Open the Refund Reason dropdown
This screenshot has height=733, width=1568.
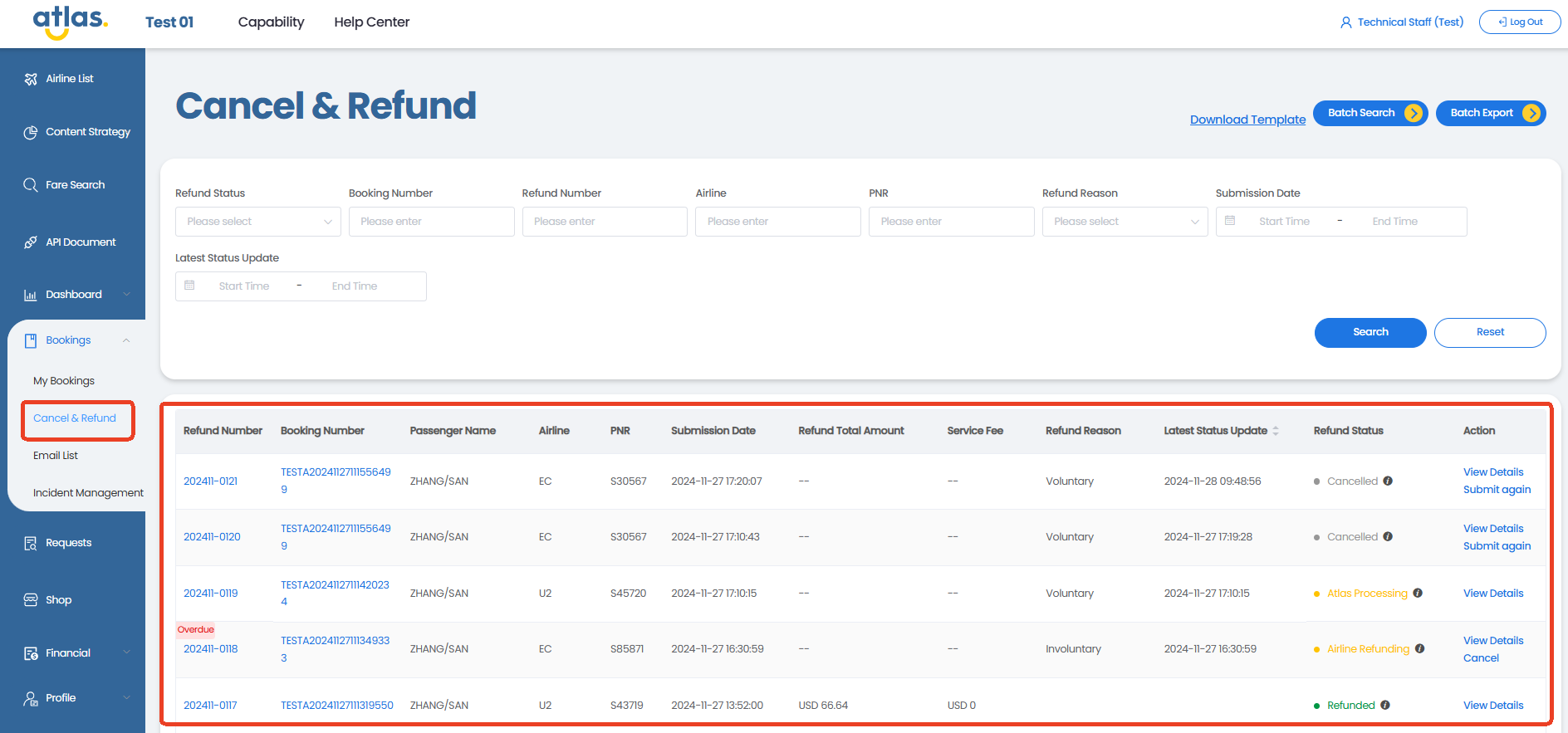coord(1125,222)
